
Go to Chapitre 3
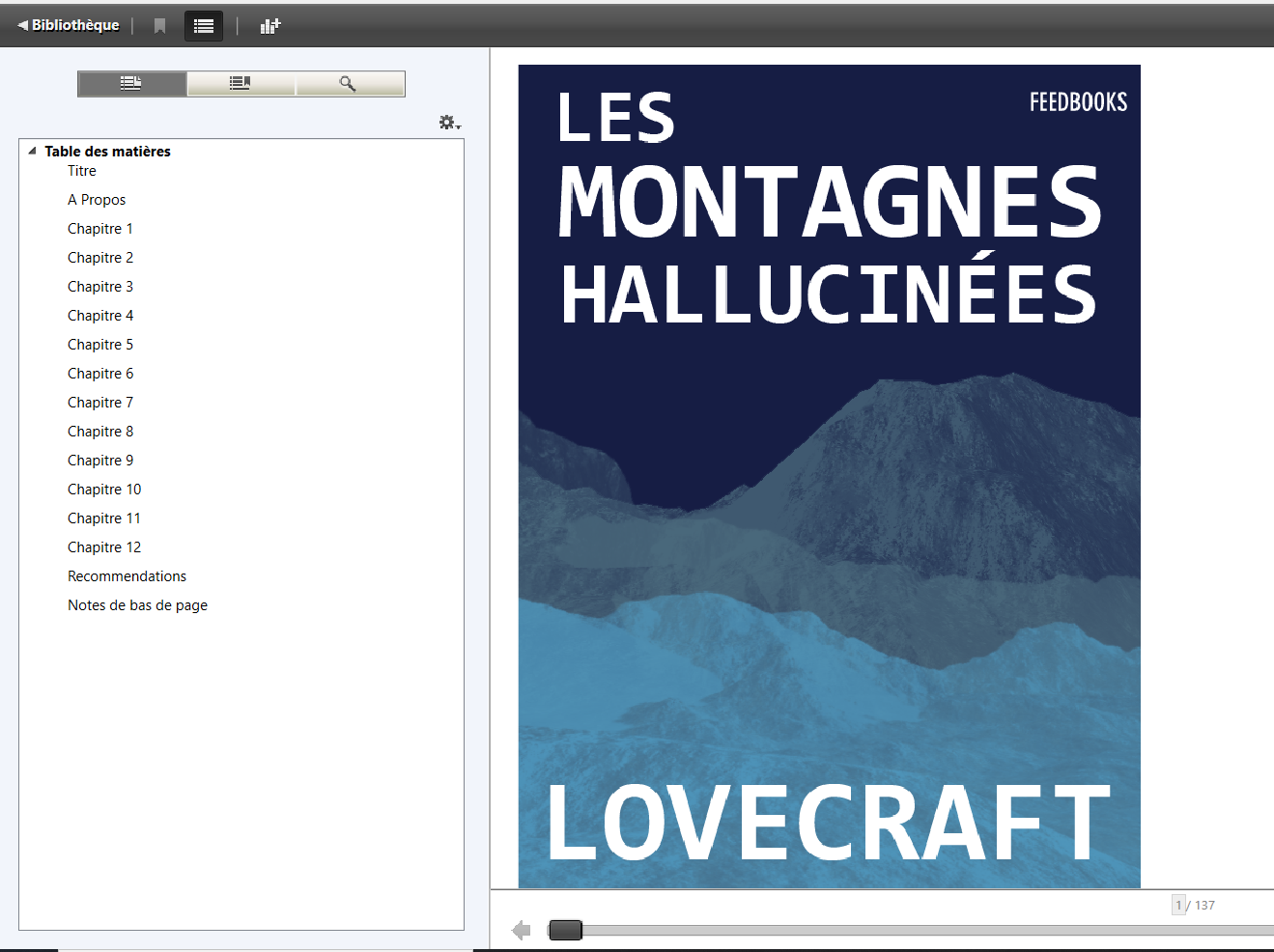pyautogui.click(x=100, y=287)
